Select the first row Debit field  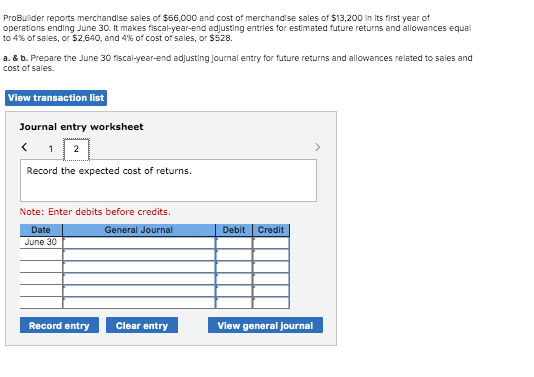pos(234,242)
